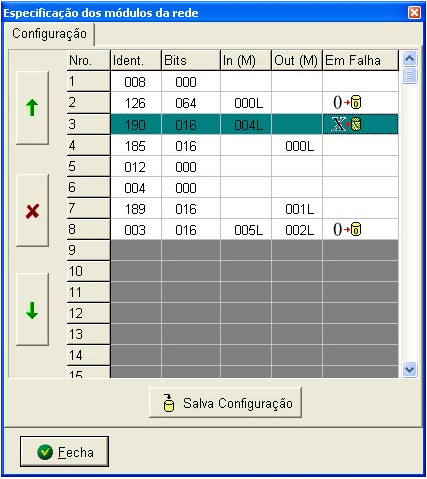Click the Ident. column header
Image resolution: width=427 pixels, height=479 pixels.
coord(136,61)
